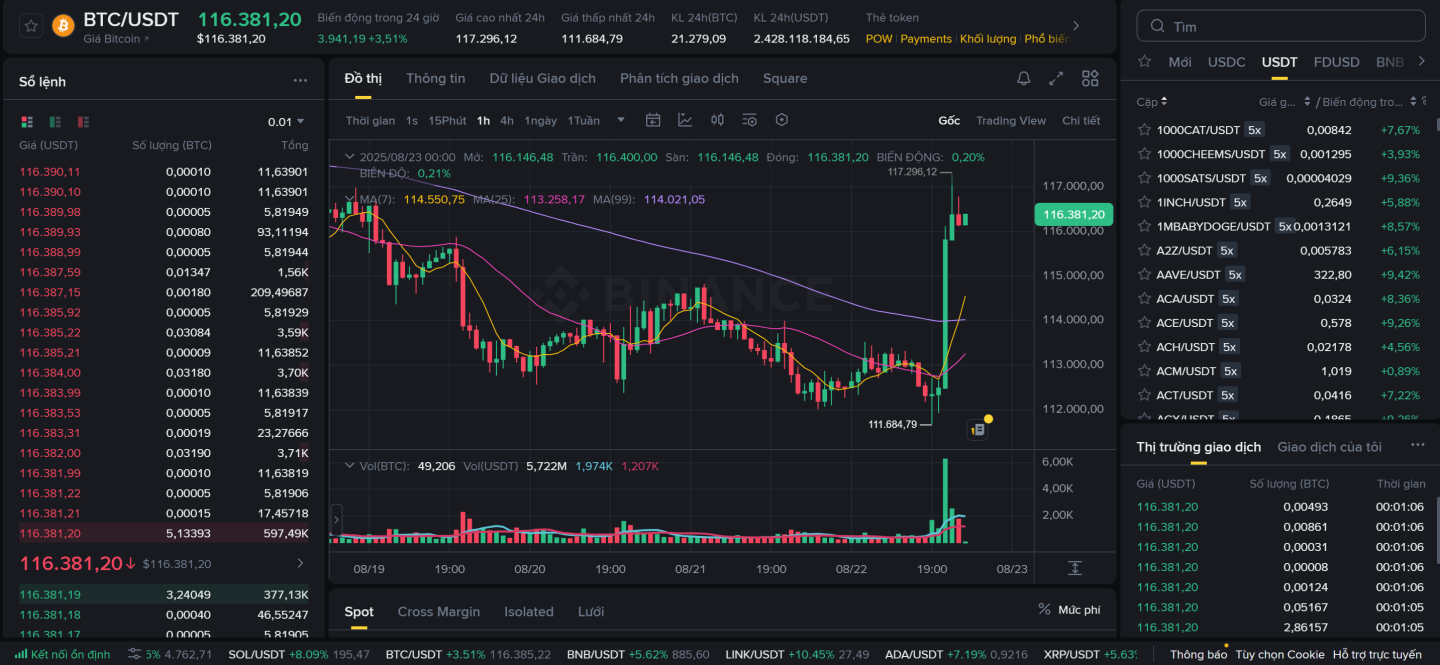The image size is (1440, 665).
Task: Open the hexagon chart settings icon
Action: 782,120
